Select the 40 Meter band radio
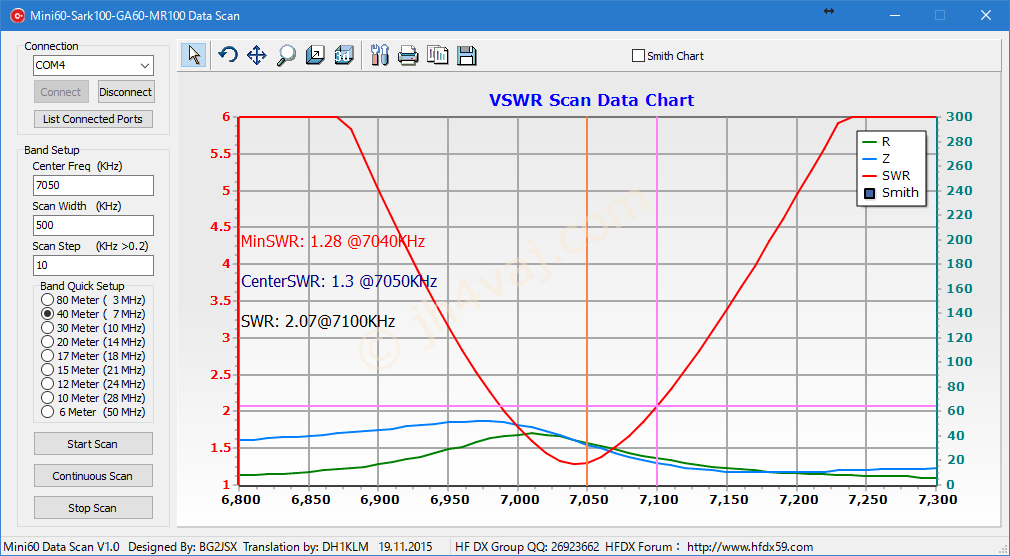This screenshot has width=1010, height=556. pos(47,314)
